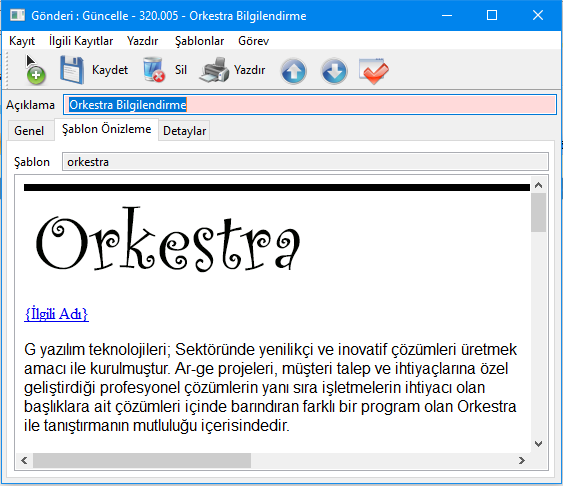Image resolution: width=563 pixels, height=486 pixels.
Task: Click the new record icon with green plus
Action: click(x=35, y=70)
